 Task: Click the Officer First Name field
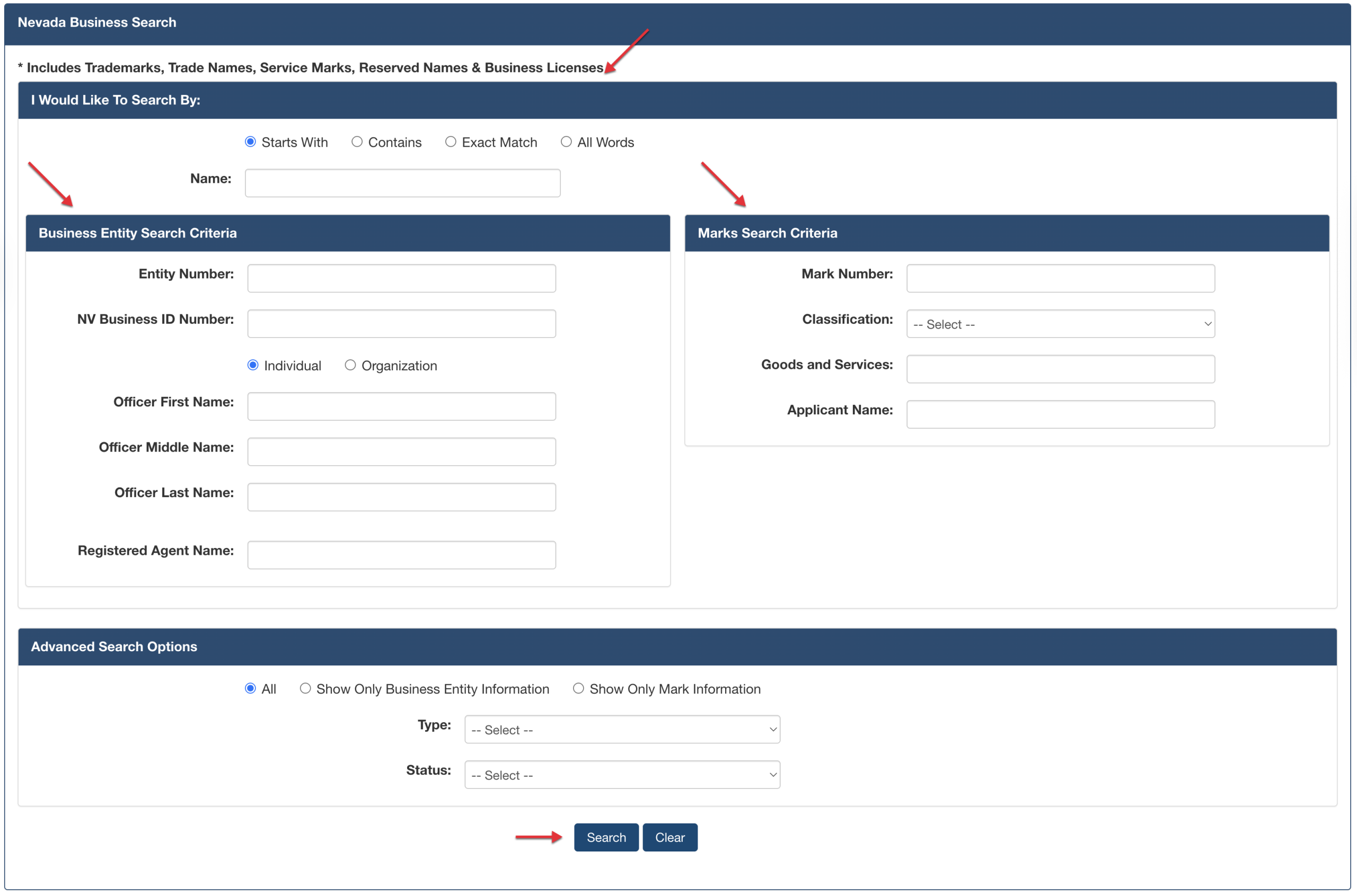point(401,406)
